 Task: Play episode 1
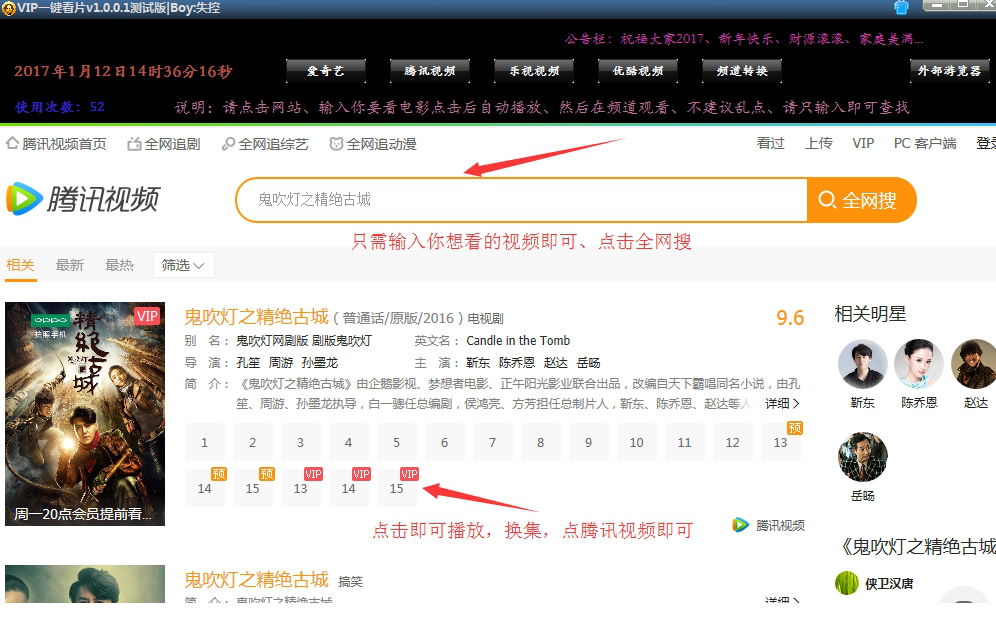point(205,442)
